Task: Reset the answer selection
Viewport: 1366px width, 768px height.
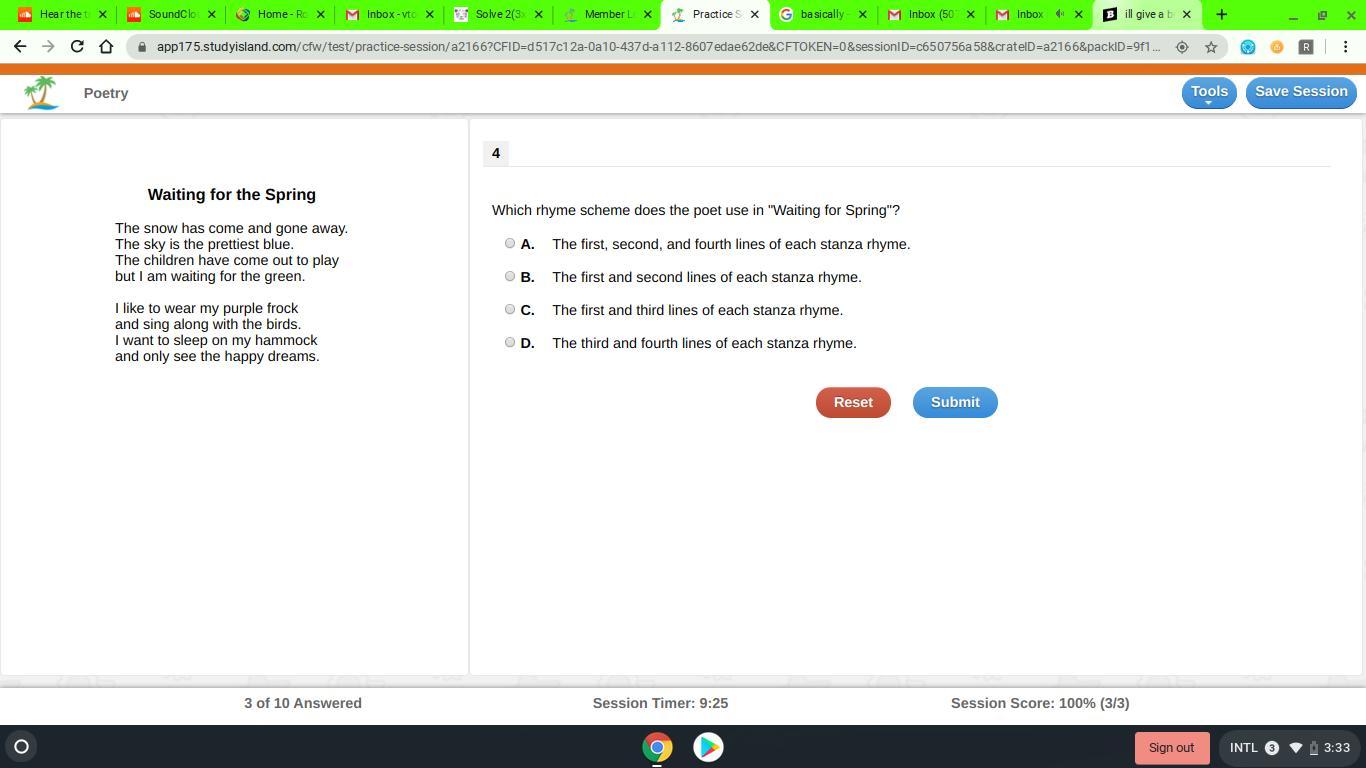Action: pos(853,402)
